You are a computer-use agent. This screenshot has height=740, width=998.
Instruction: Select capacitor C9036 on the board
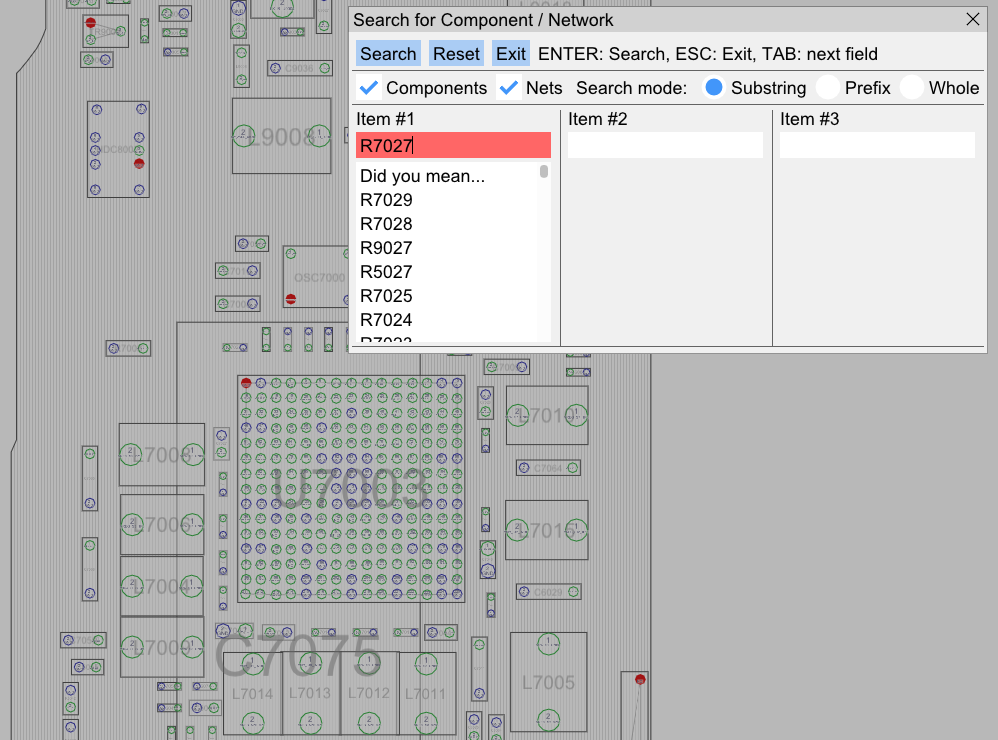(x=300, y=68)
